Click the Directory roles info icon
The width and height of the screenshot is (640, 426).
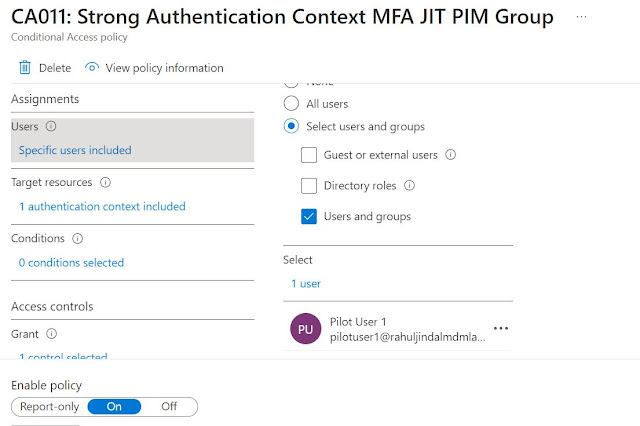(409, 185)
